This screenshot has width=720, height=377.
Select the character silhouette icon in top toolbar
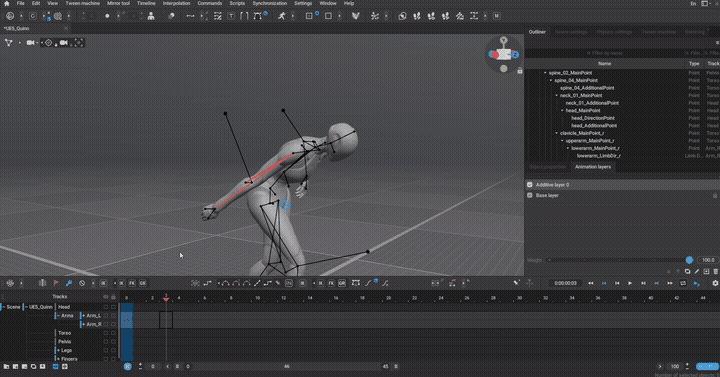151,16
